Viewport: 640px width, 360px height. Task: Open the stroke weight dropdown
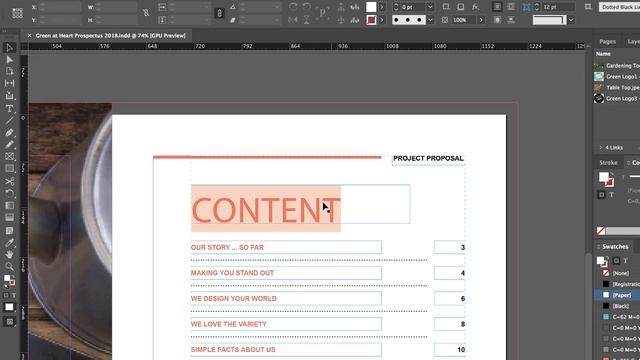click(430, 7)
